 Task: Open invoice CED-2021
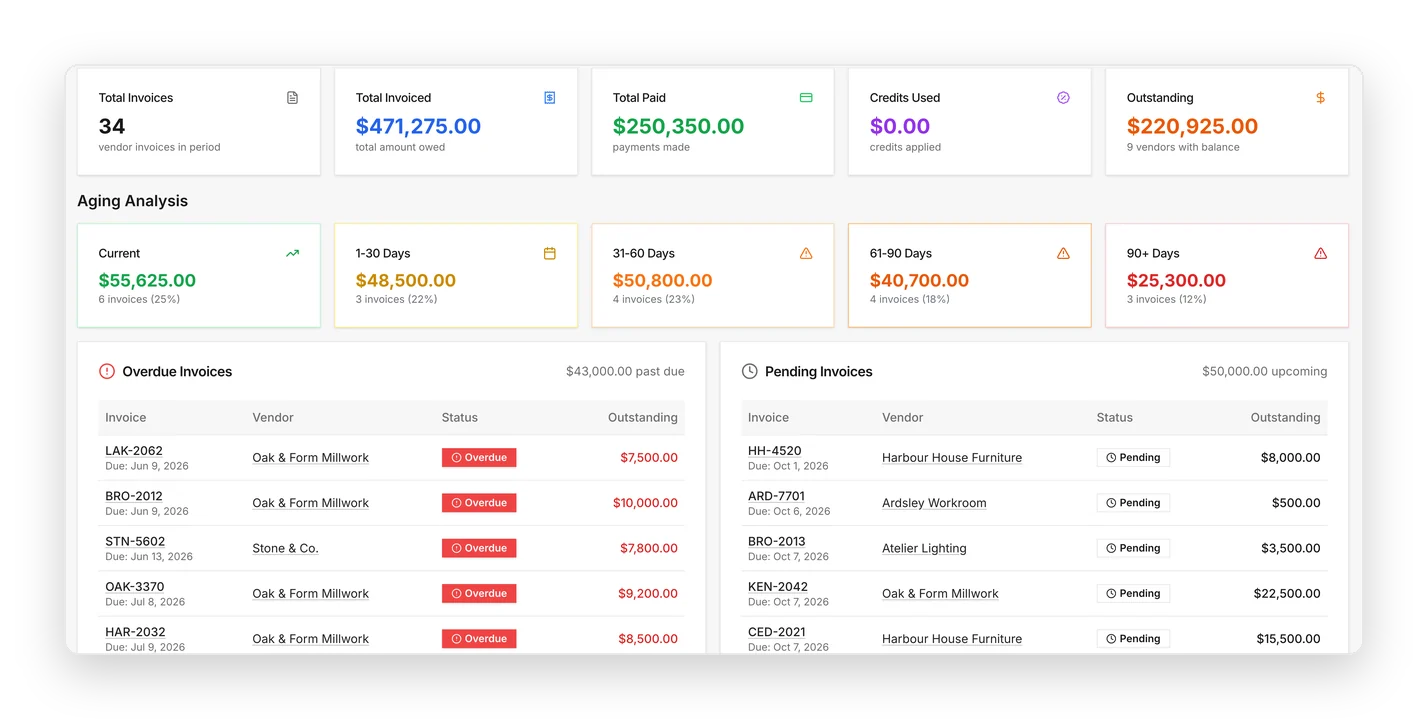(x=776, y=632)
